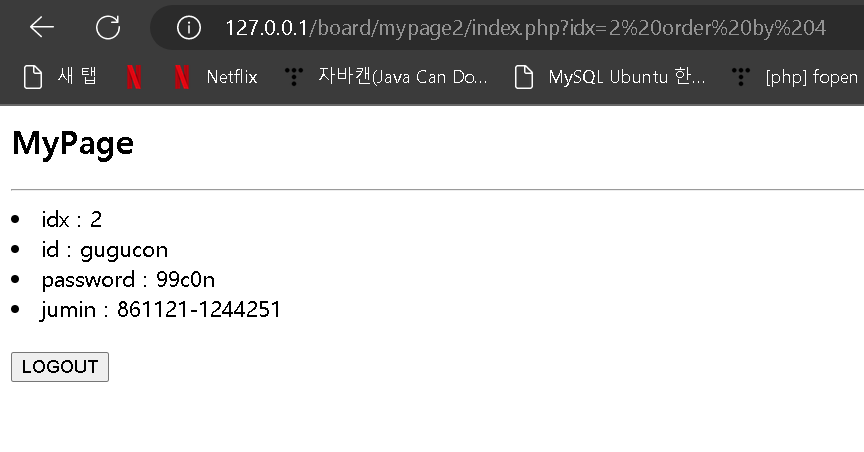Click the address bar URL text
This screenshot has width=864, height=452.
[x=525, y=28]
